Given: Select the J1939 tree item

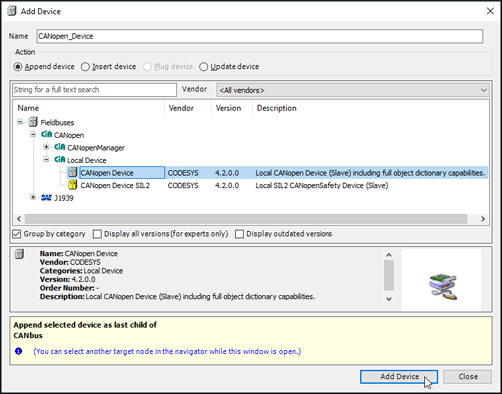Looking at the screenshot, I should 64,198.
